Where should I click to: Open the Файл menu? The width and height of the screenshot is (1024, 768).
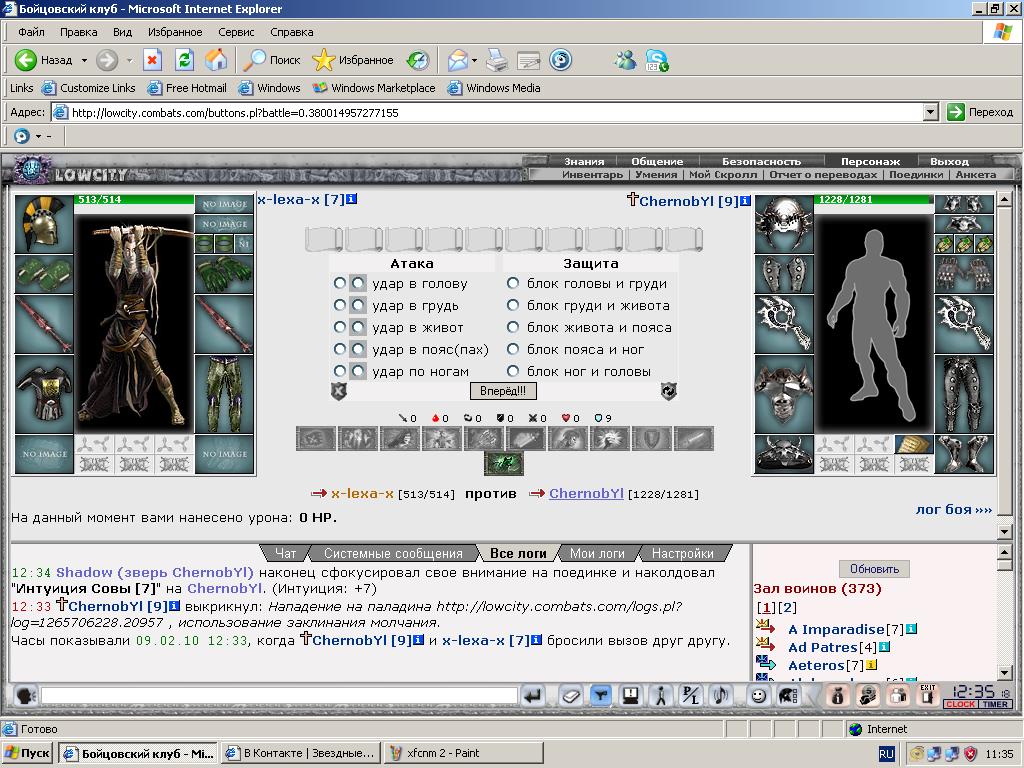pyautogui.click(x=31, y=32)
